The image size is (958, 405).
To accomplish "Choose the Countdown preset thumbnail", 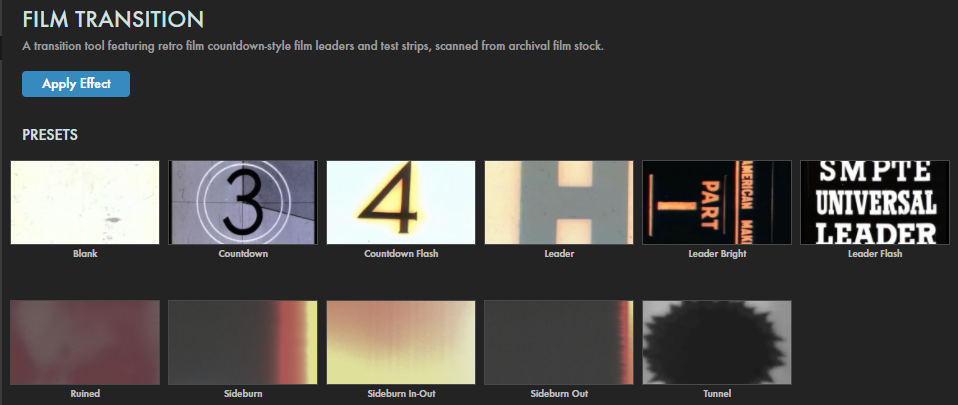I will (243, 202).
